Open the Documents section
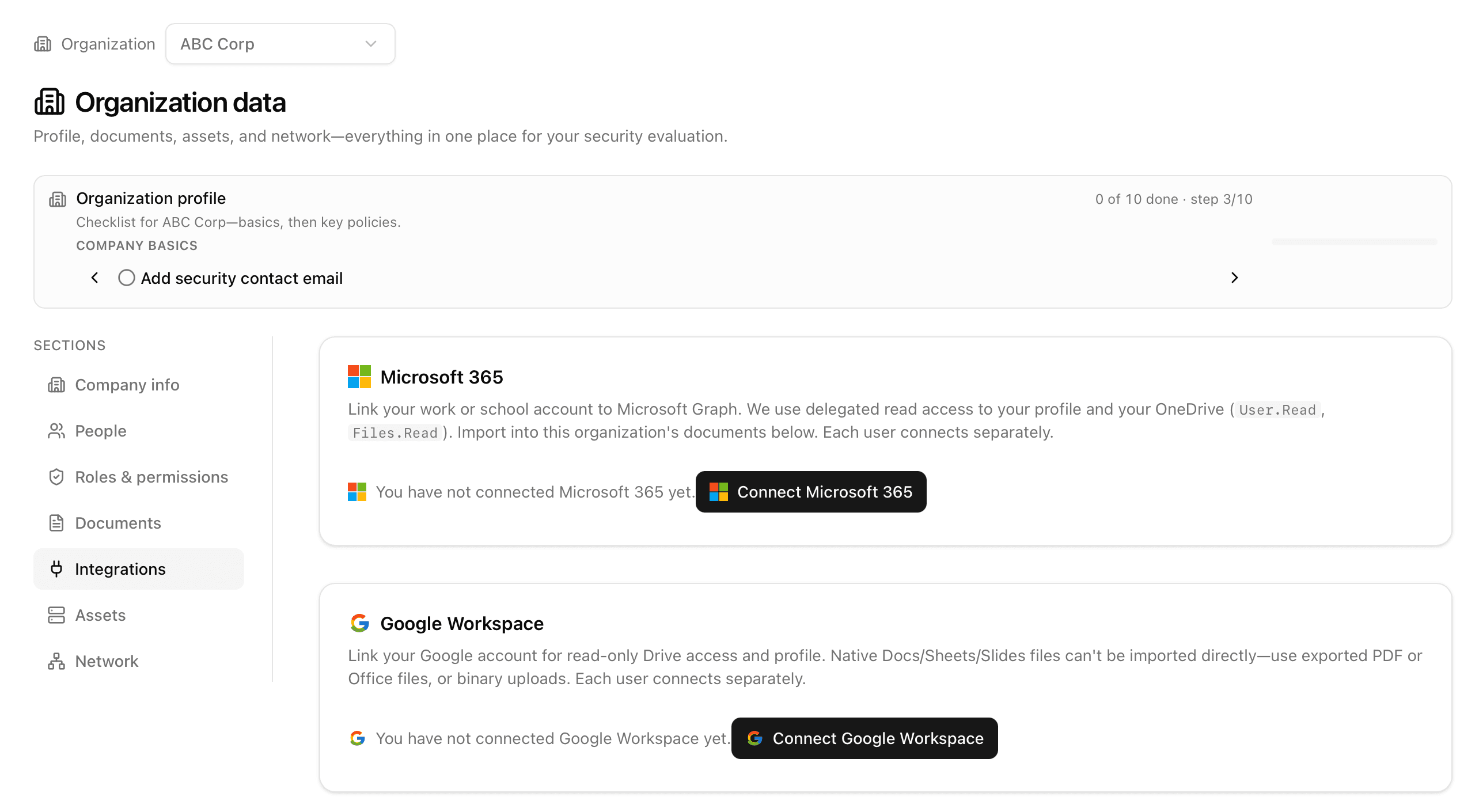The image size is (1479, 812). (117, 523)
